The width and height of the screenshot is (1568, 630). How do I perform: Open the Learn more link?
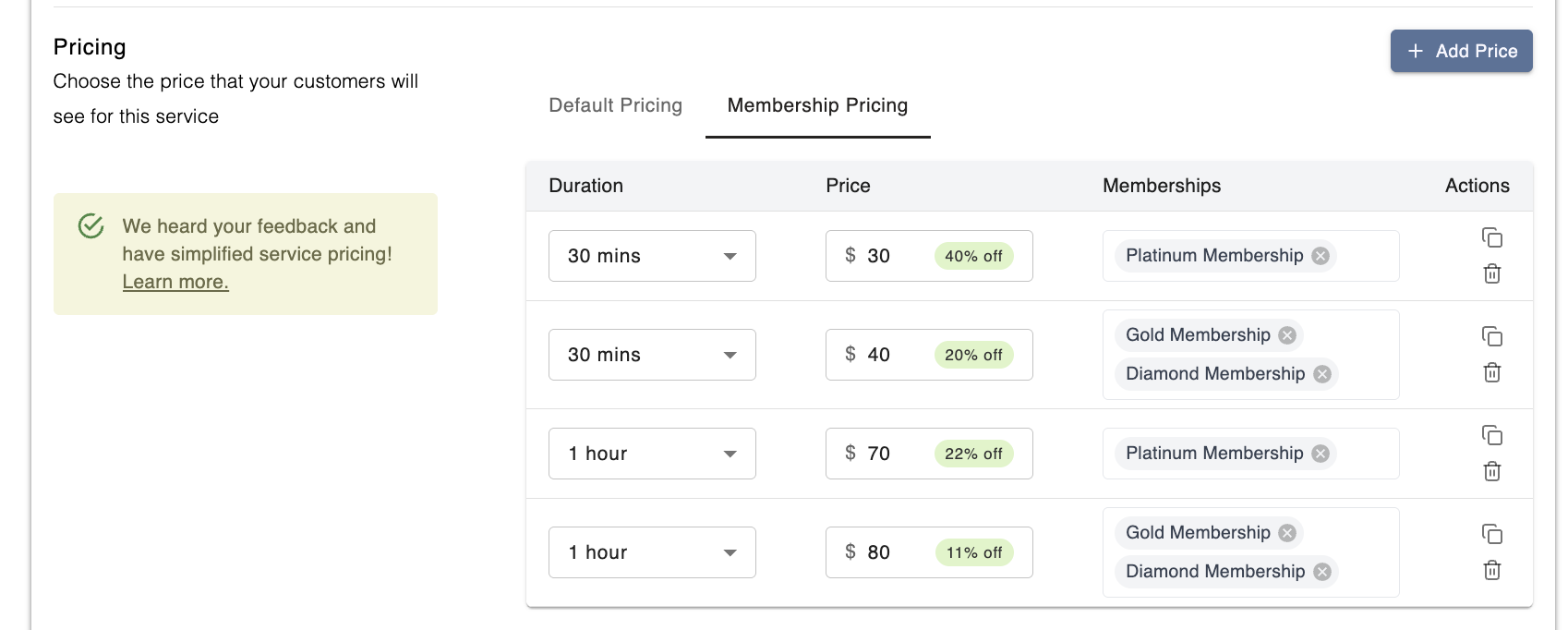[x=175, y=282]
